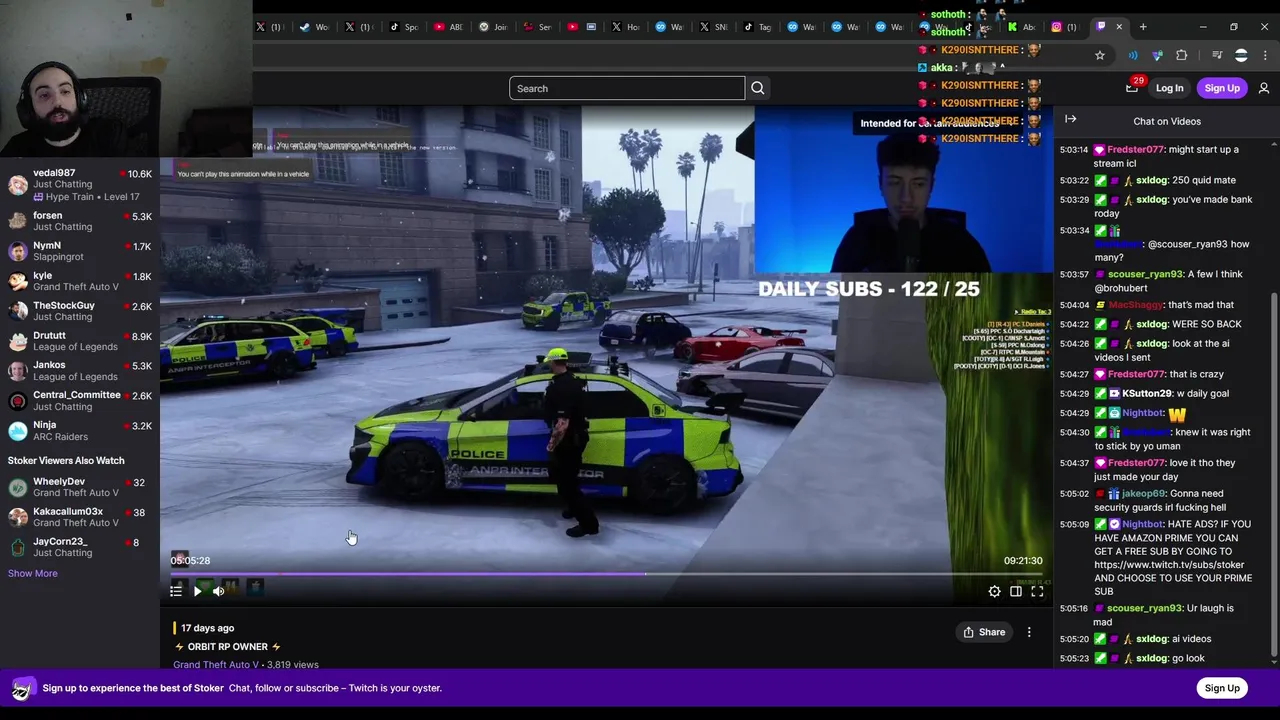Open Grand Theft Auto V category link
Screen dimensions: 1280x720
coord(215,664)
